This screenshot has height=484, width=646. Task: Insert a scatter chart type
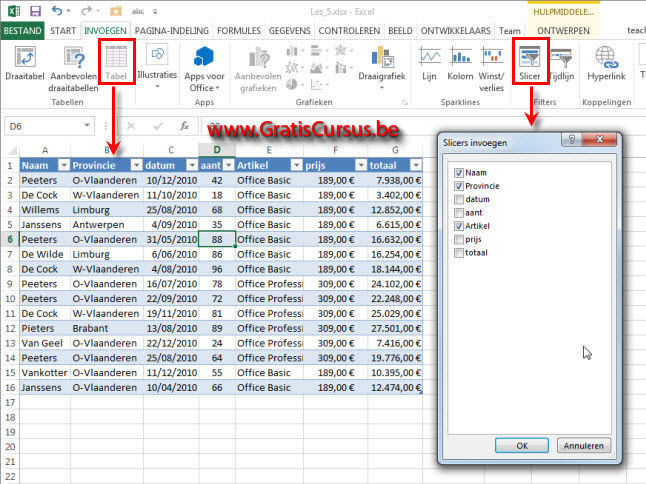pyautogui.click(x=316, y=84)
